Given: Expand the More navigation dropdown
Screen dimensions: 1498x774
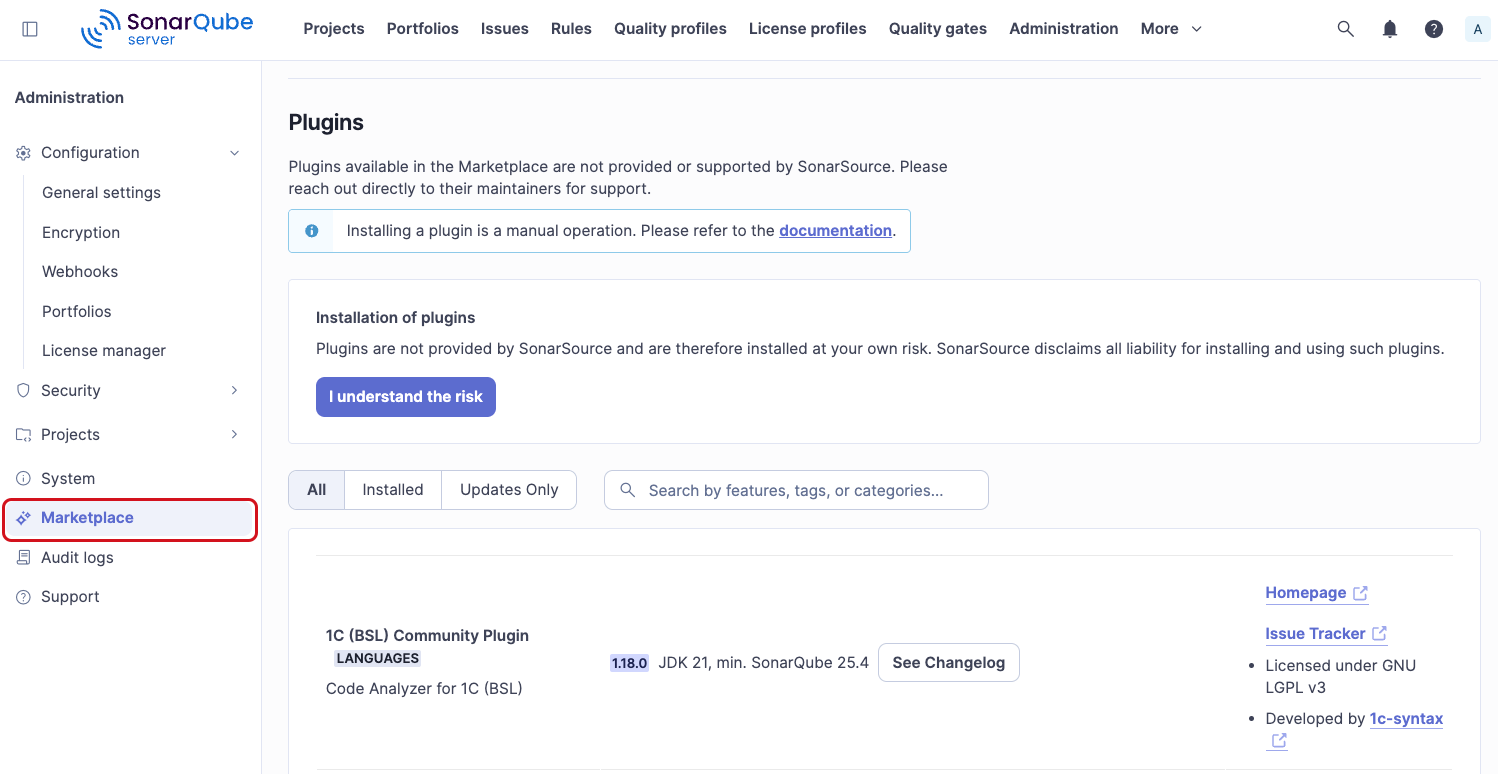Looking at the screenshot, I should (x=1169, y=28).
